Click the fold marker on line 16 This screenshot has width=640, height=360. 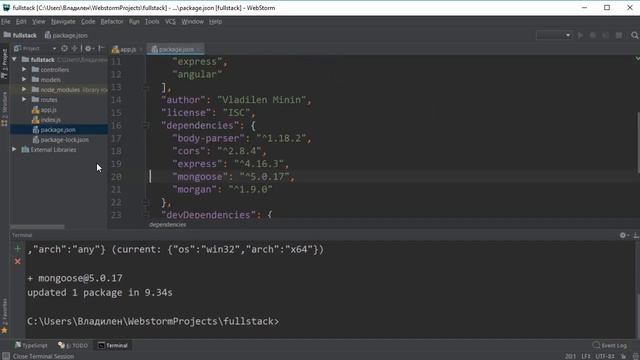click(x=146, y=126)
